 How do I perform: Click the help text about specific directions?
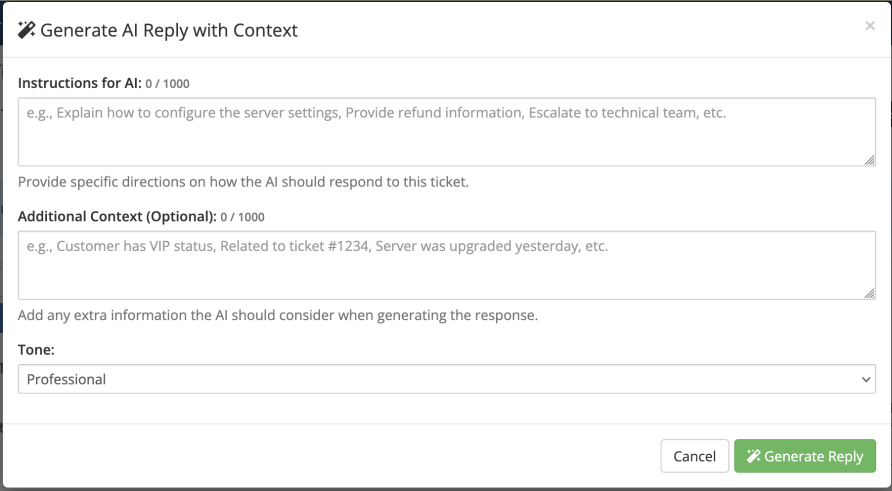tap(243, 182)
